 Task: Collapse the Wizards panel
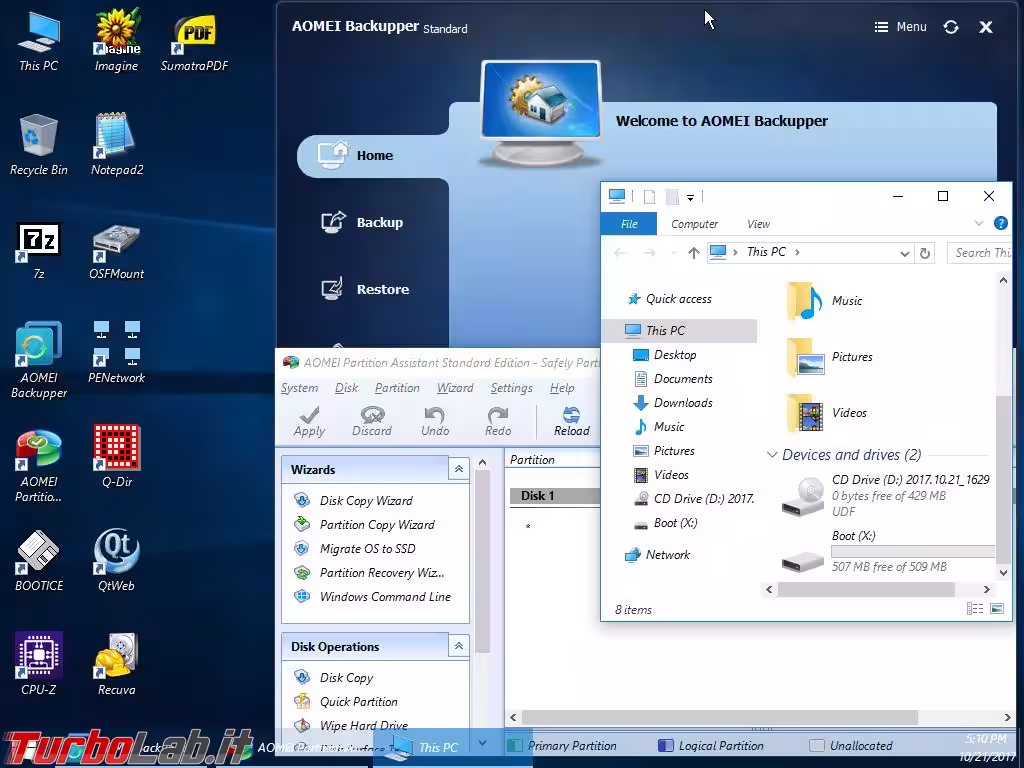[x=458, y=469]
